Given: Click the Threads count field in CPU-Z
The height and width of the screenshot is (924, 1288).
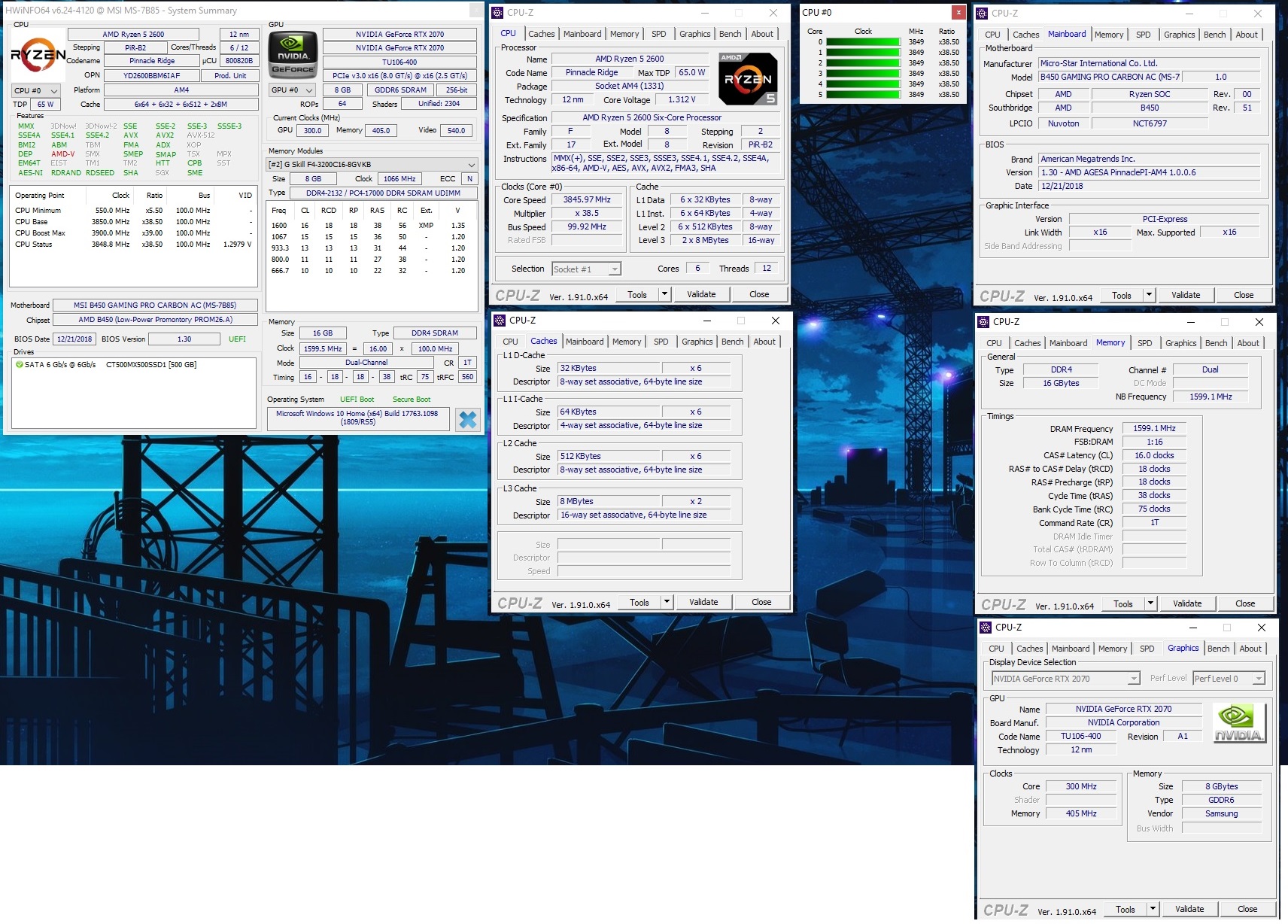Looking at the screenshot, I should click(x=767, y=269).
